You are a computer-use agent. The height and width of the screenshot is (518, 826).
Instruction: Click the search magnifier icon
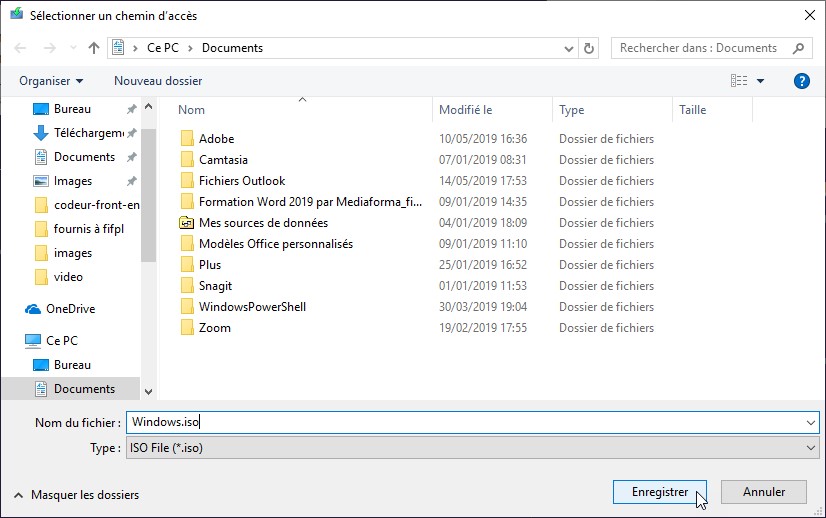[x=799, y=48]
